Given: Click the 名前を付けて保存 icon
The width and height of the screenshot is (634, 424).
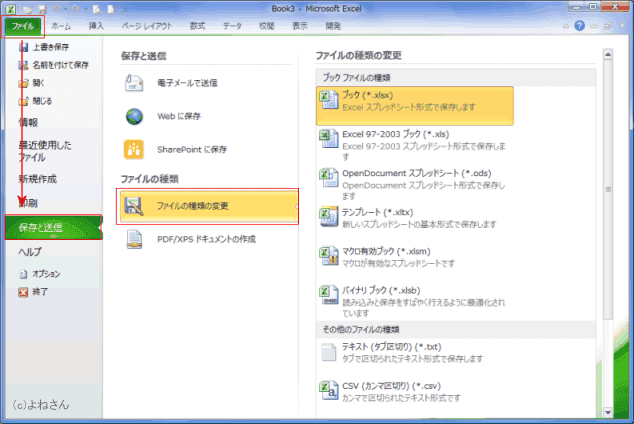Looking at the screenshot, I should pos(23,65).
